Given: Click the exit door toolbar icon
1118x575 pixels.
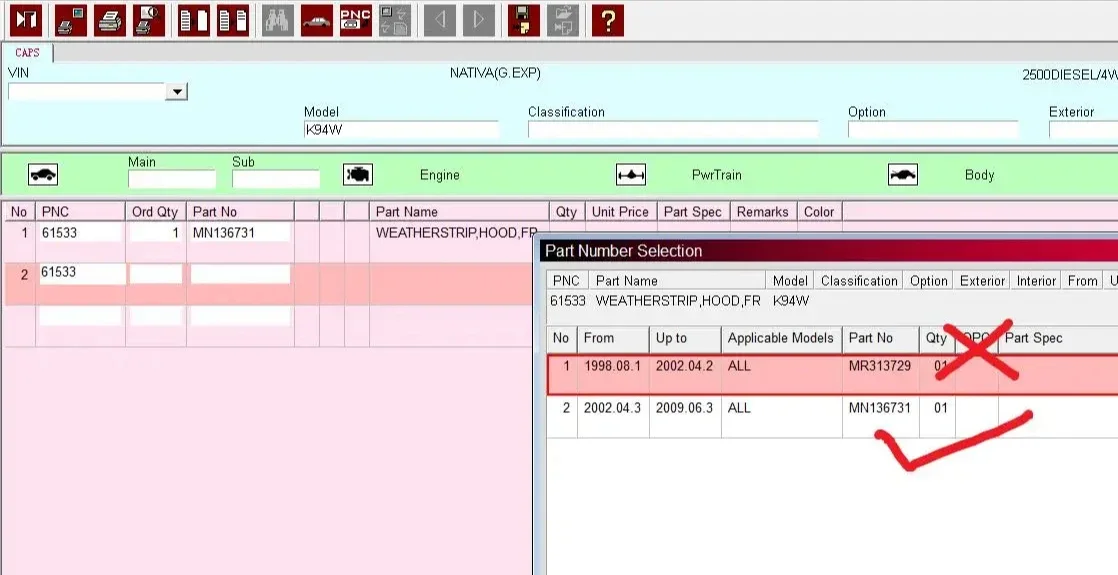Looking at the screenshot, I should pyautogui.click(x=26, y=20).
